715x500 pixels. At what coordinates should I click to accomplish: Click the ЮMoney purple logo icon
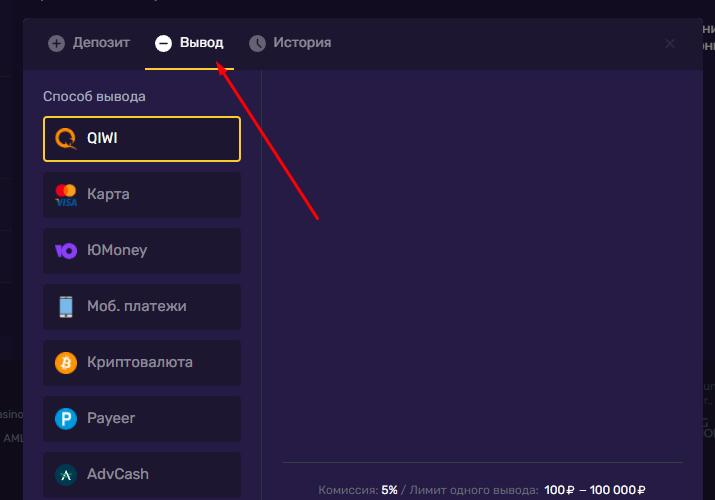pyautogui.click(x=66, y=251)
